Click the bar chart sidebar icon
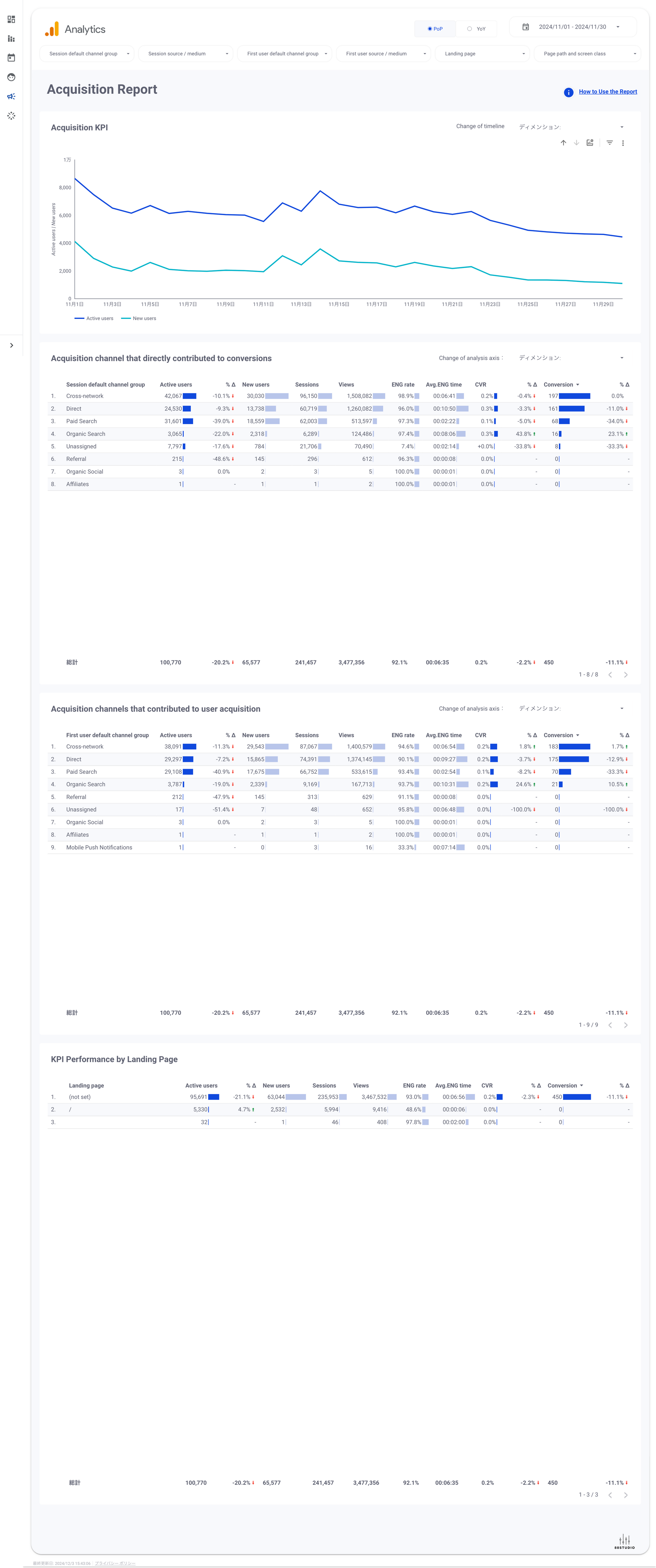 tap(11, 39)
